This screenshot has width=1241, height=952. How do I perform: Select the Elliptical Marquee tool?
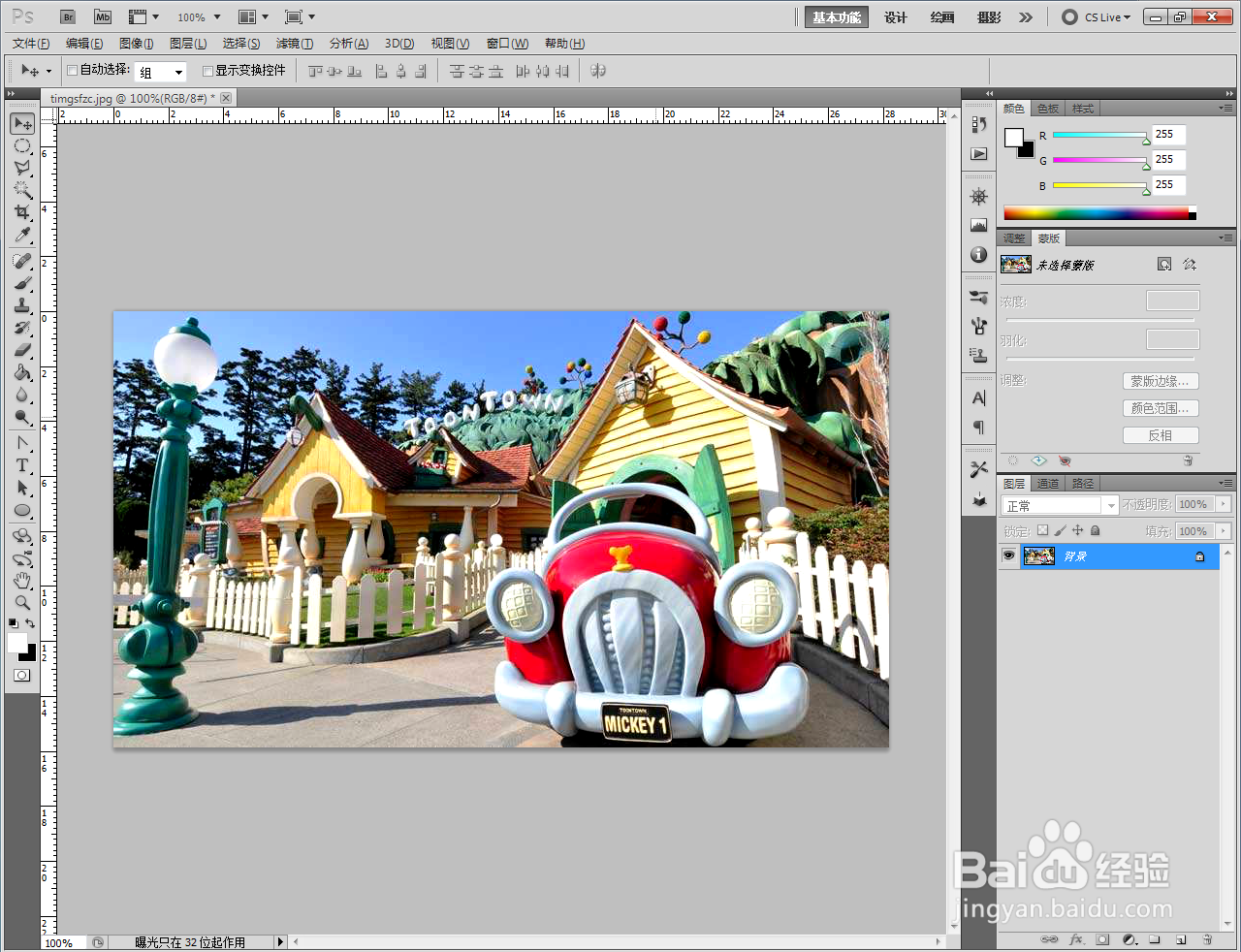click(x=22, y=146)
